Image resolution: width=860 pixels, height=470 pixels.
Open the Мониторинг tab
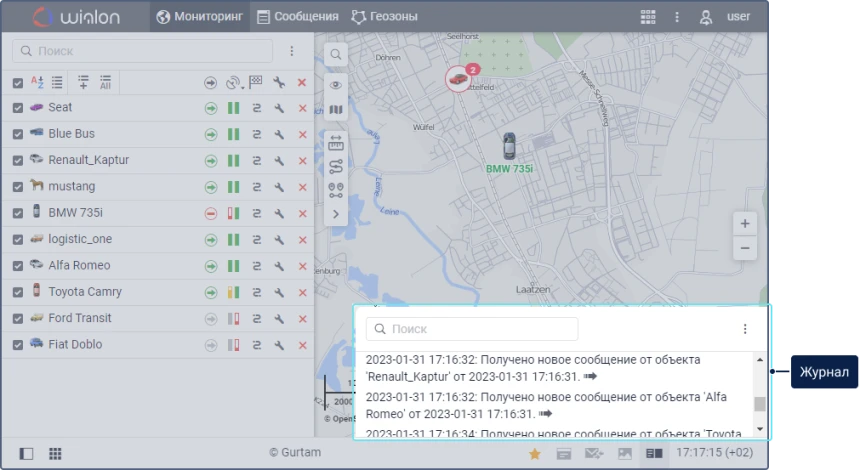coord(200,16)
